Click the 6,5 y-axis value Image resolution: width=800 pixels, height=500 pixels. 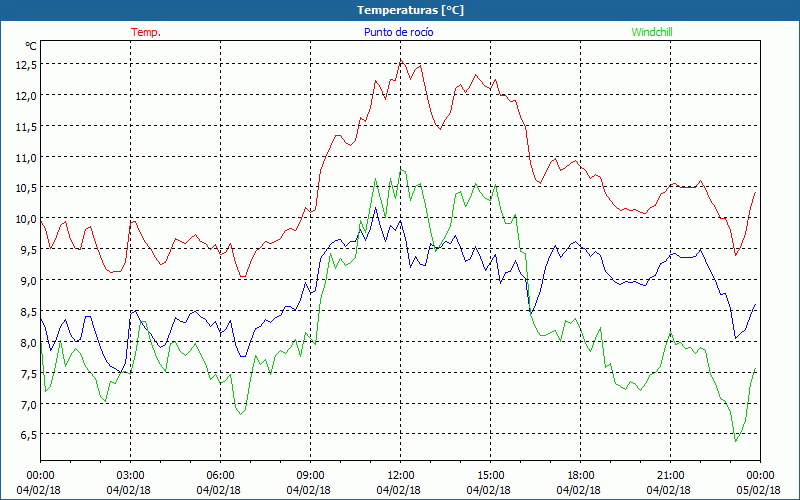click(x=27, y=435)
